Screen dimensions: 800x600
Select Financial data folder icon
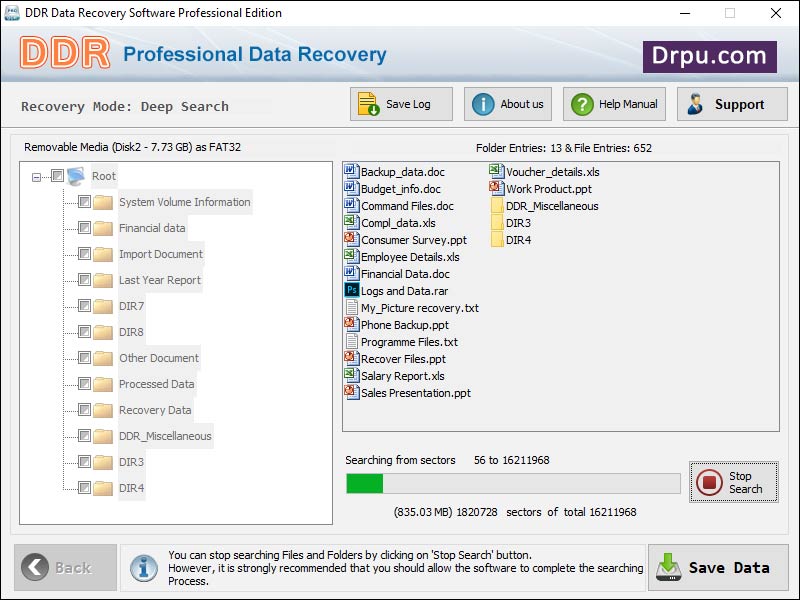tap(103, 228)
